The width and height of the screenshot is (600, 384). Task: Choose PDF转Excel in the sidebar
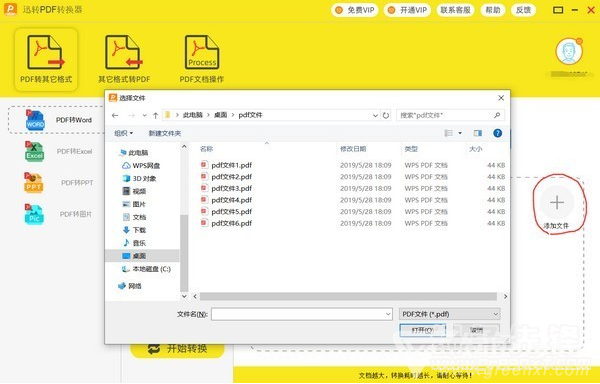[x=59, y=151]
